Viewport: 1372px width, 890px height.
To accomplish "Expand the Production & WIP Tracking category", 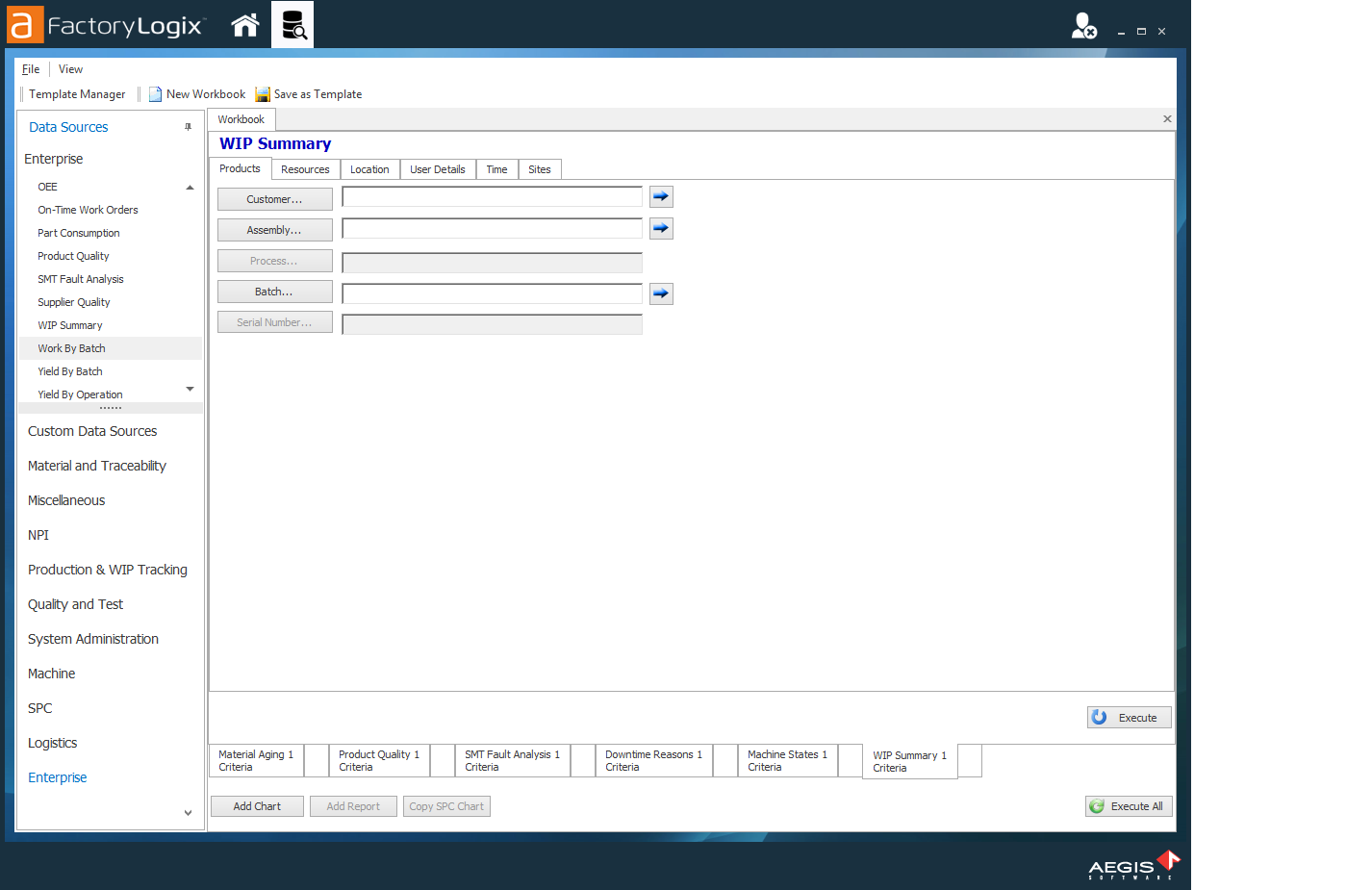I will point(108,570).
